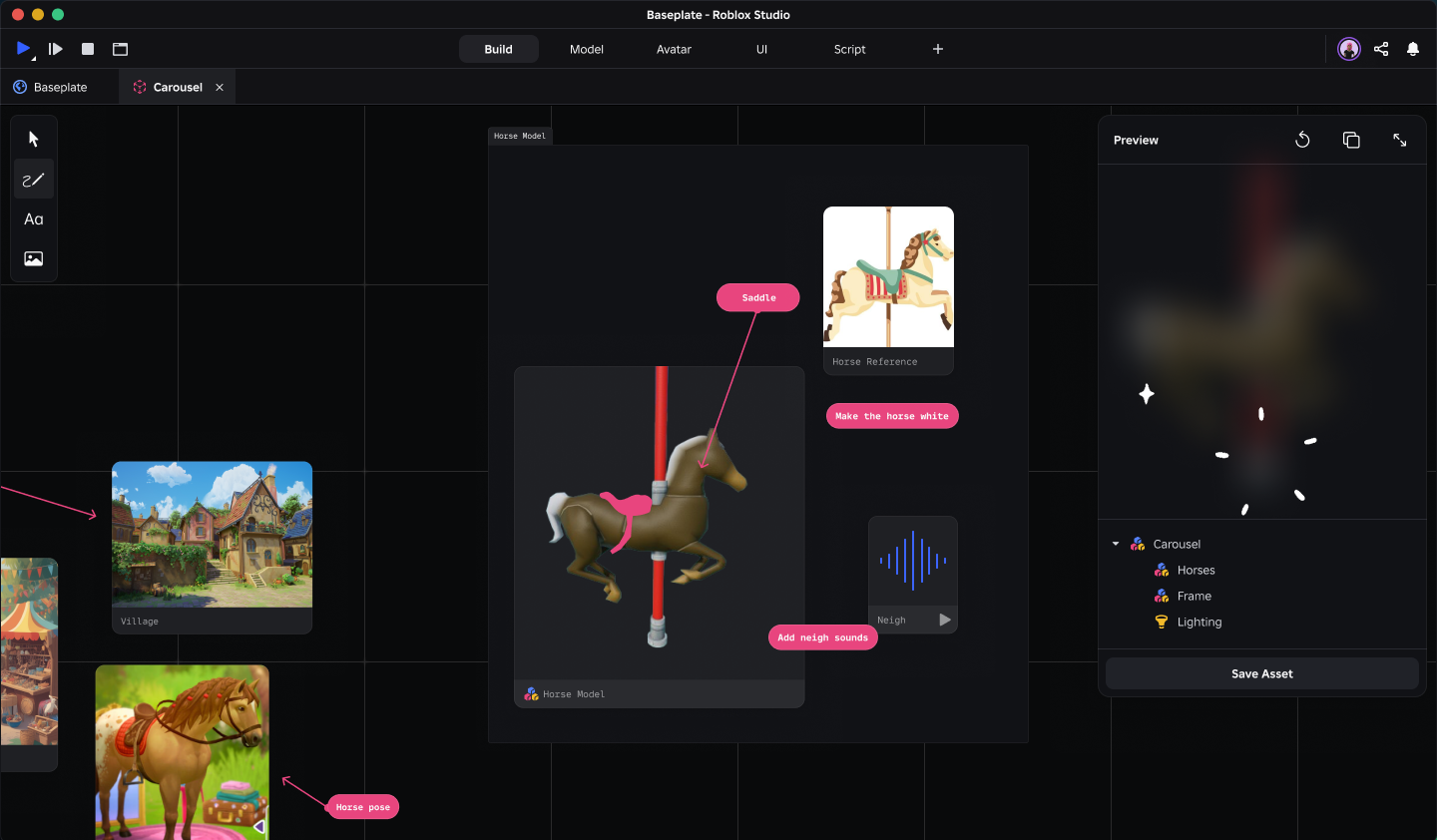Image resolution: width=1437 pixels, height=840 pixels.
Task: Click the Carousel tab model icon
Action: coord(140,87)
